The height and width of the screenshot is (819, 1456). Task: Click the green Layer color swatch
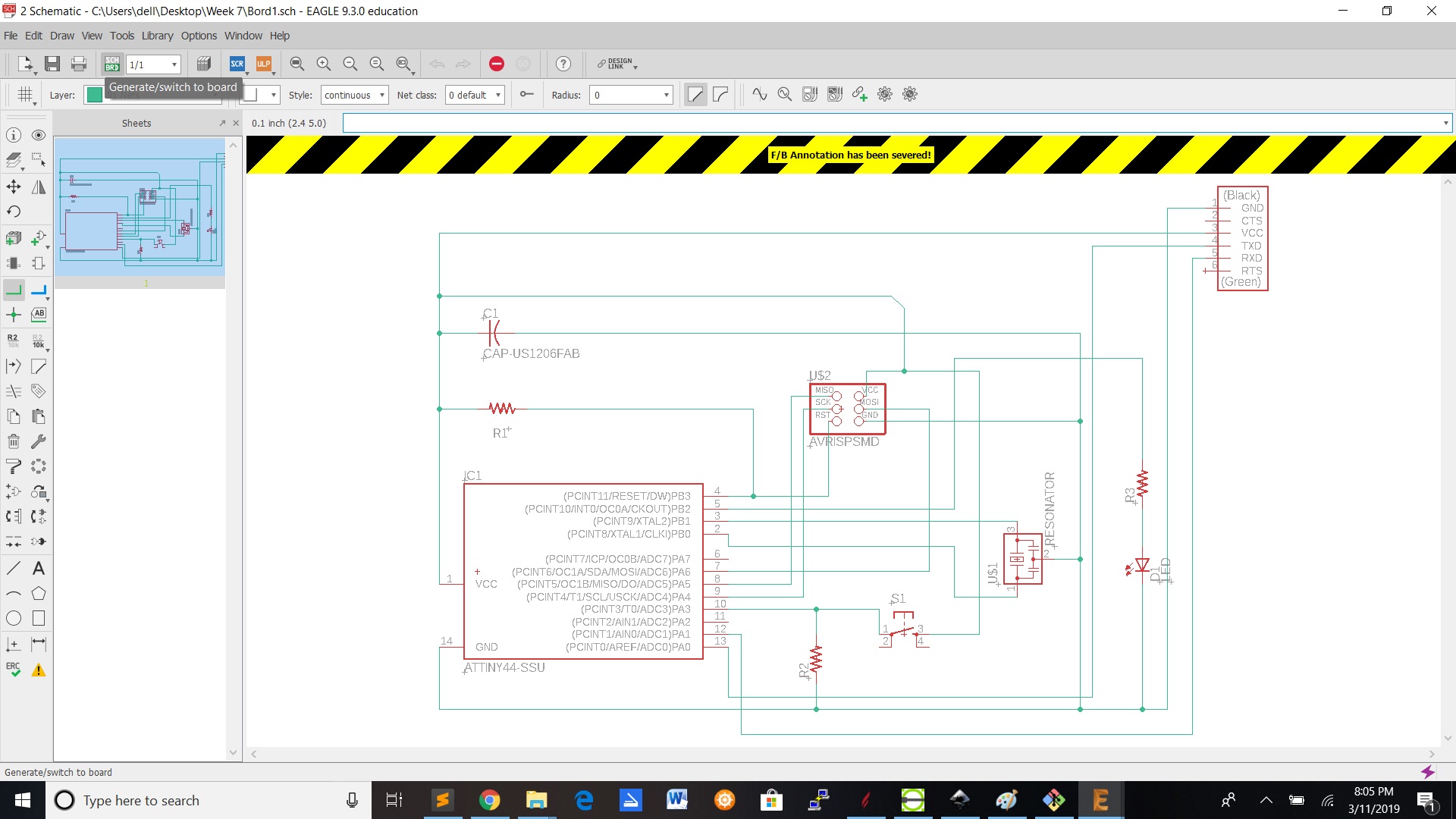94,95
